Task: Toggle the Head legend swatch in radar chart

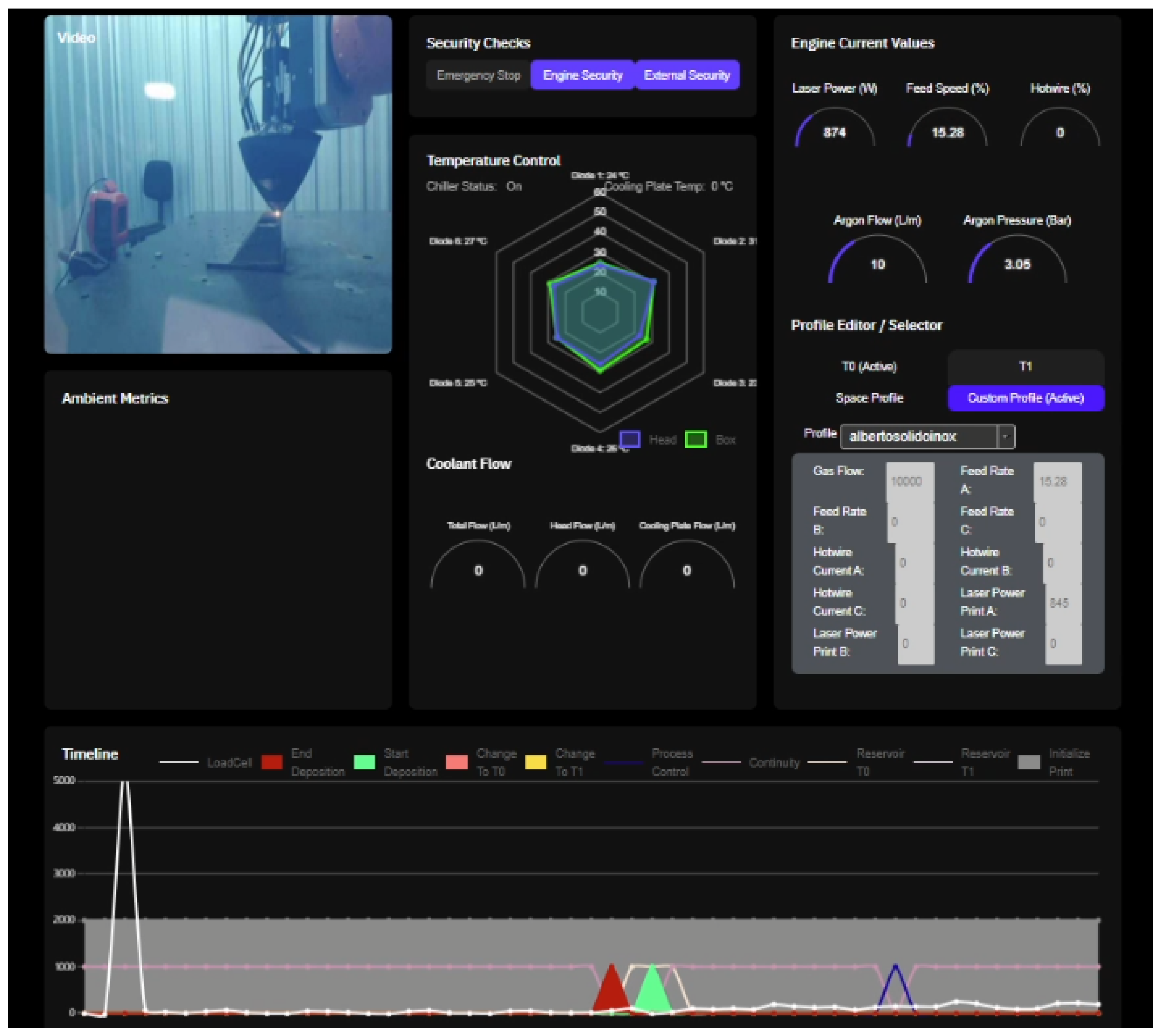Action: point(629,440)
